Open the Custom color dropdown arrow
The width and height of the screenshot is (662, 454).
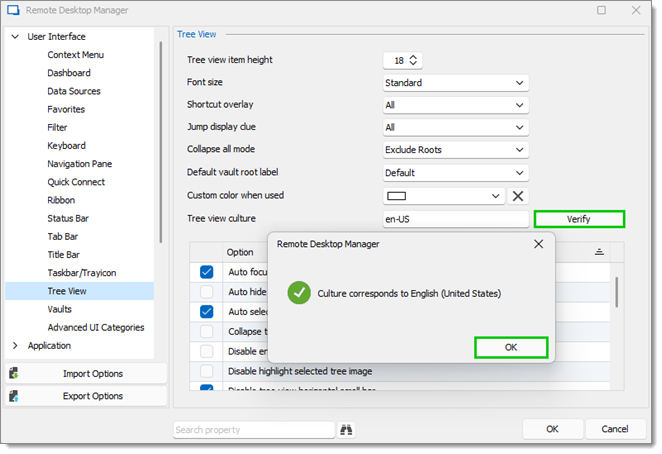tap(496, 196)
